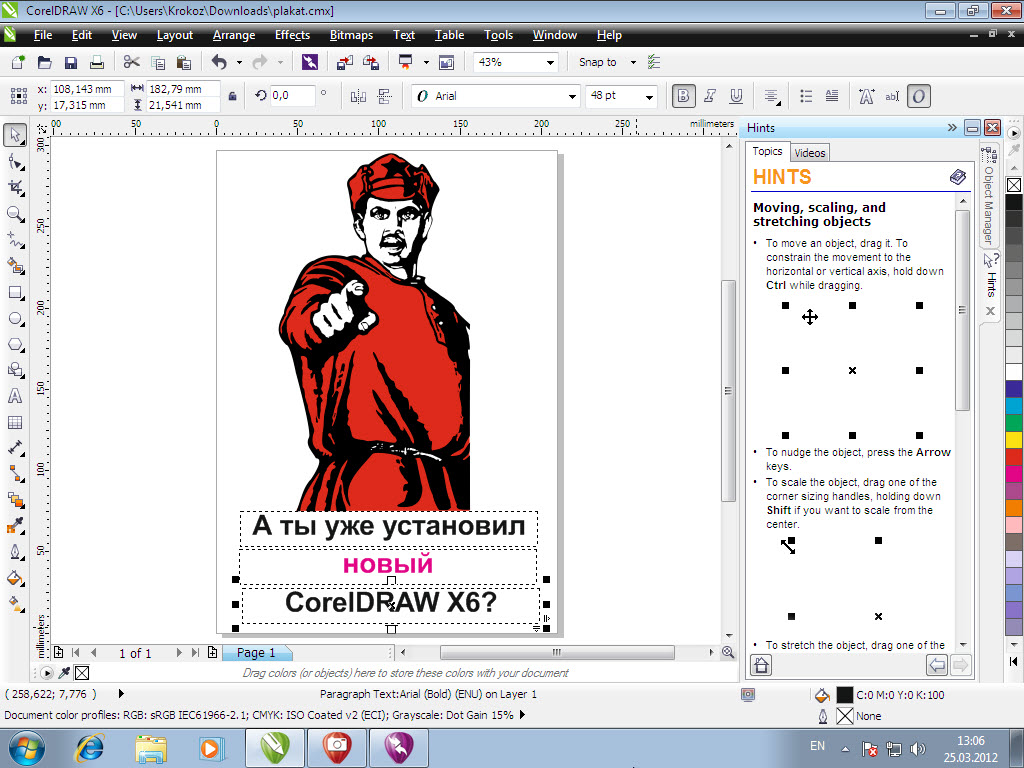Click the rotation angle input field
Image resolution: width=1024 pixels, height=768 pixels.
coord(292,95)
